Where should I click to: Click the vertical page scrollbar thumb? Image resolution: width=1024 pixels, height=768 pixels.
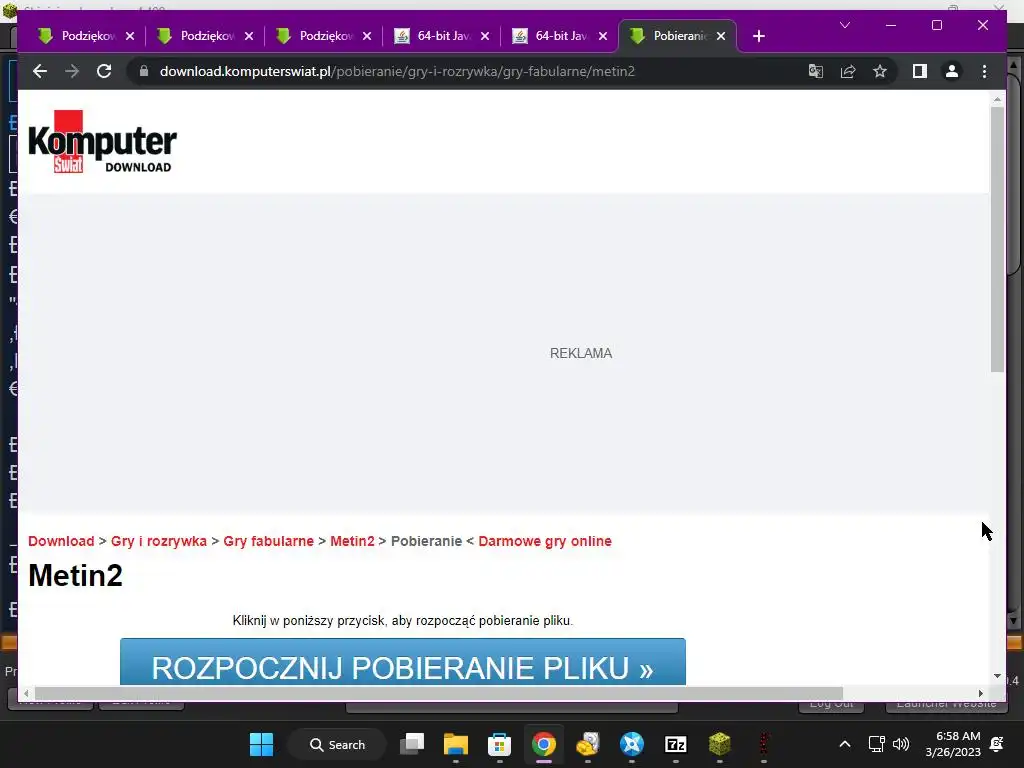(997, 240)
